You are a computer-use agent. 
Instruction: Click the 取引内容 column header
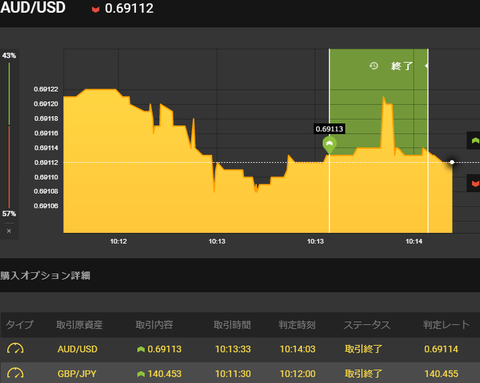(154, 325)
